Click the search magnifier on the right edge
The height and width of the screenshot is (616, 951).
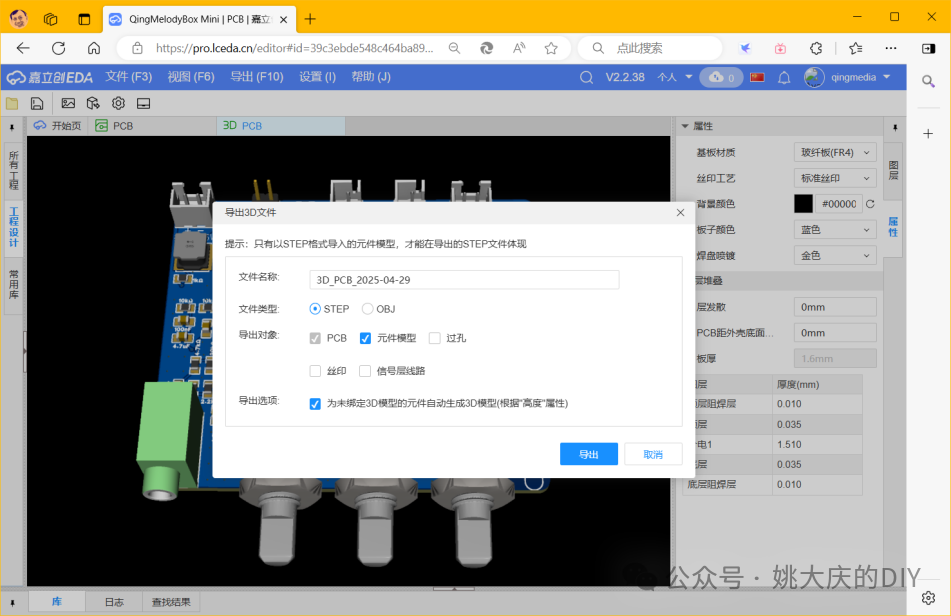(x=929, y=81)
